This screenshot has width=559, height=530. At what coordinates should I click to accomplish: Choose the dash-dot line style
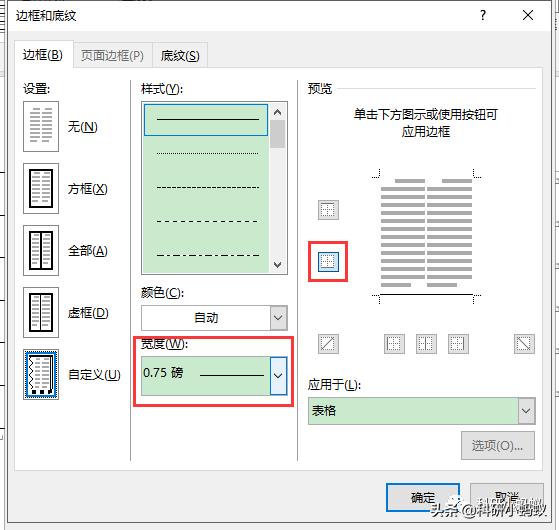[206, 255]
